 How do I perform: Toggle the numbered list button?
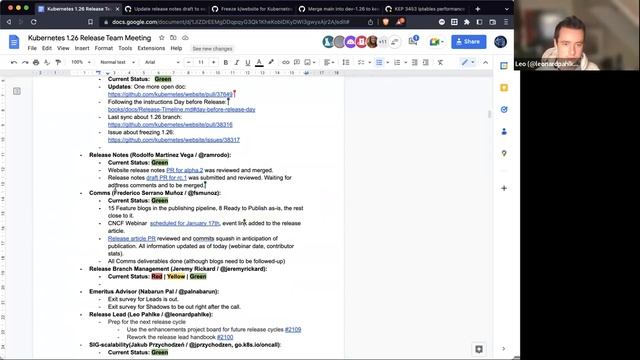click(397, 62)
